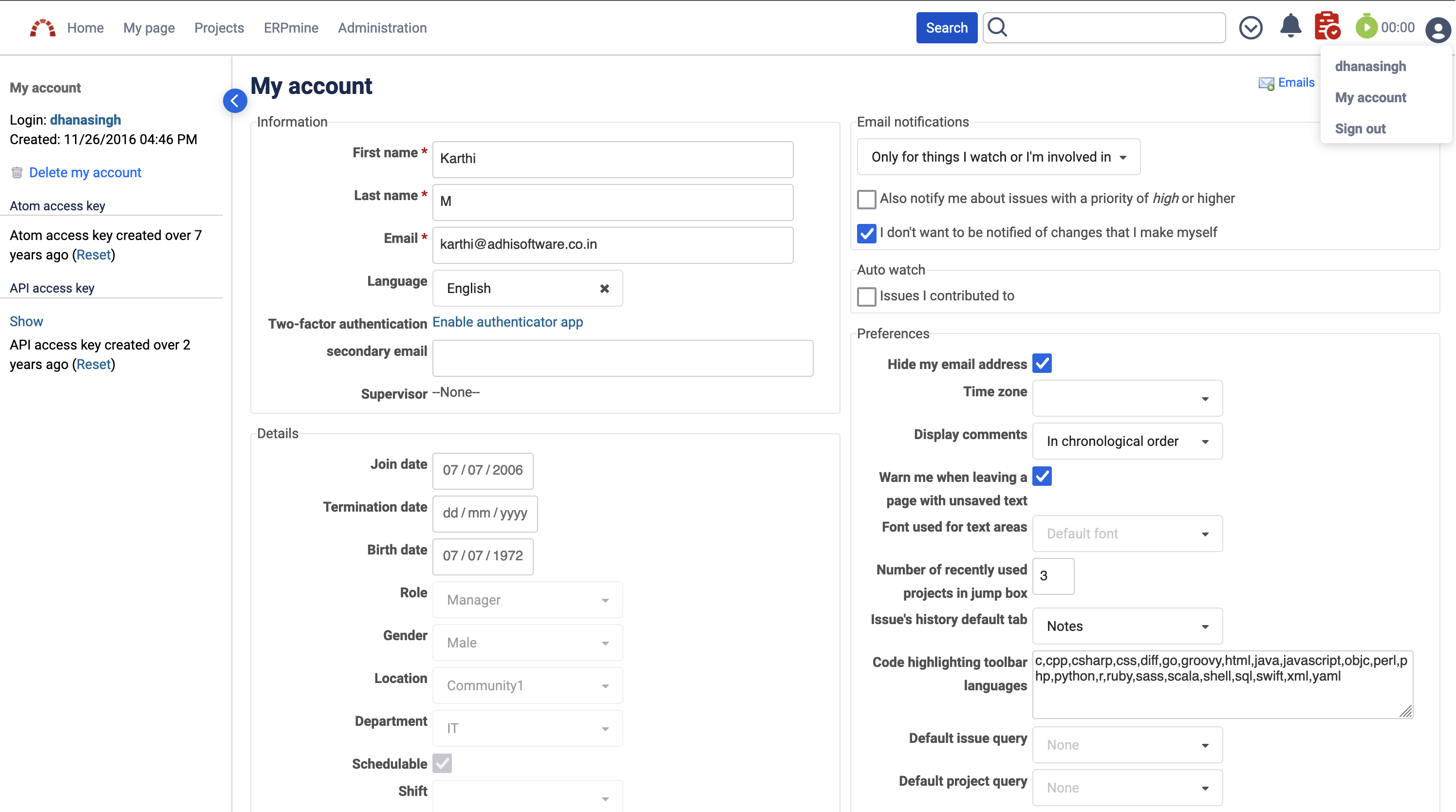Open Issue's history default tab dropdown
Viewport: 1456px width, 812px height.
(x=1127, y=626)
